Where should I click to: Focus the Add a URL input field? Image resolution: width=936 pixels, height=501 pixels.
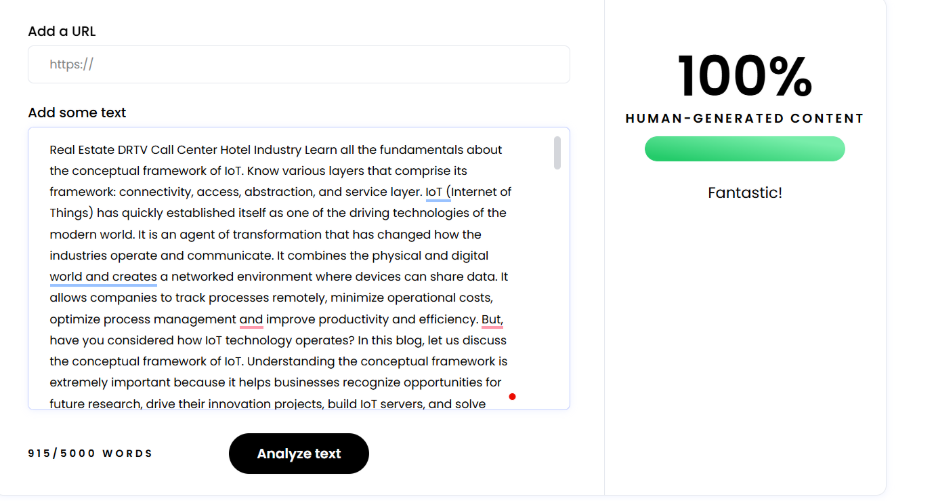pos(299,65)
